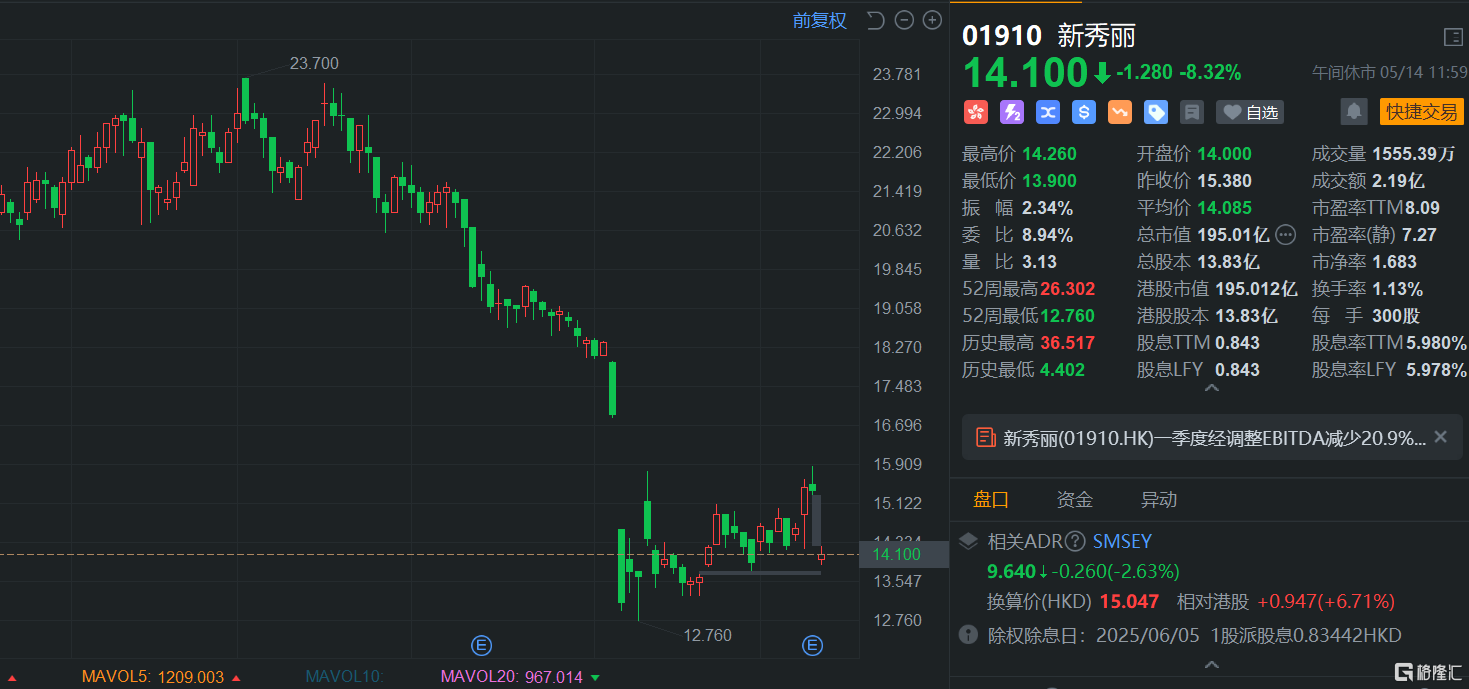Click the layers icon next to 相关ADR
Screen dimensions: 1469x689
(x=968, y=542)
